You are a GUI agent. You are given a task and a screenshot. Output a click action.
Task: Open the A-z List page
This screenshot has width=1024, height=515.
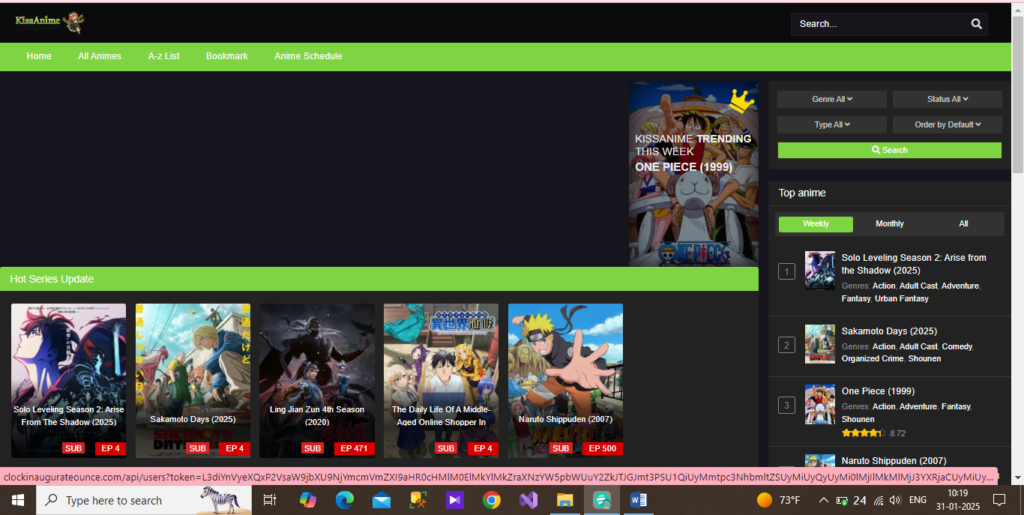point(163,56)
